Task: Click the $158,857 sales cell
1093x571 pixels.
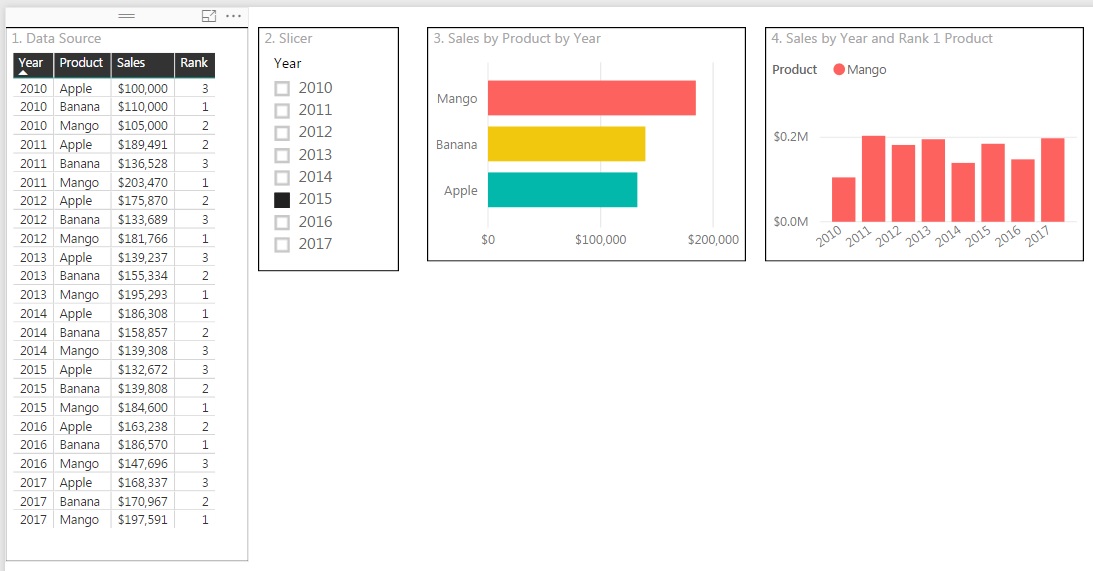Action: coord(142,333)
